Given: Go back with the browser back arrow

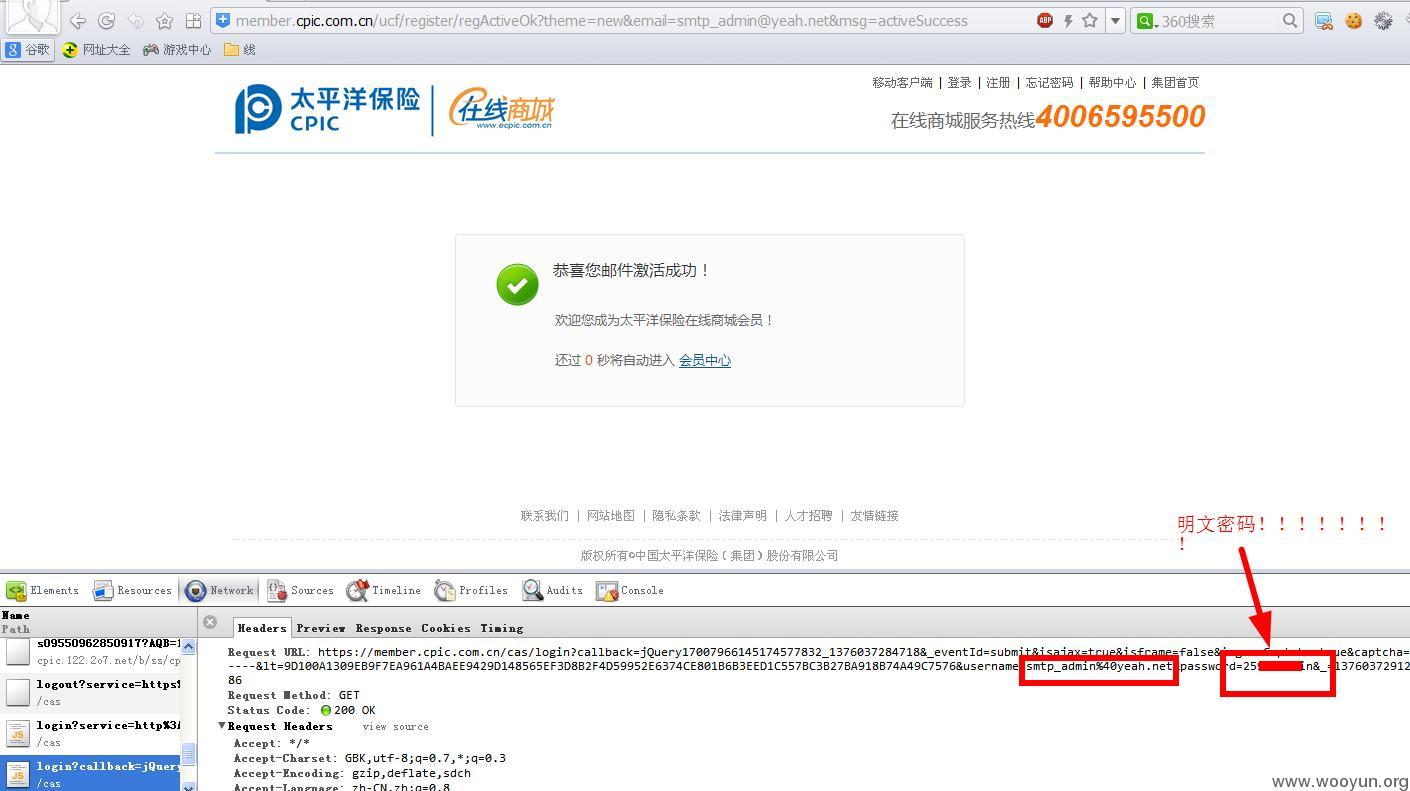Looking at the screenshot, I should [x=77, y=20].
